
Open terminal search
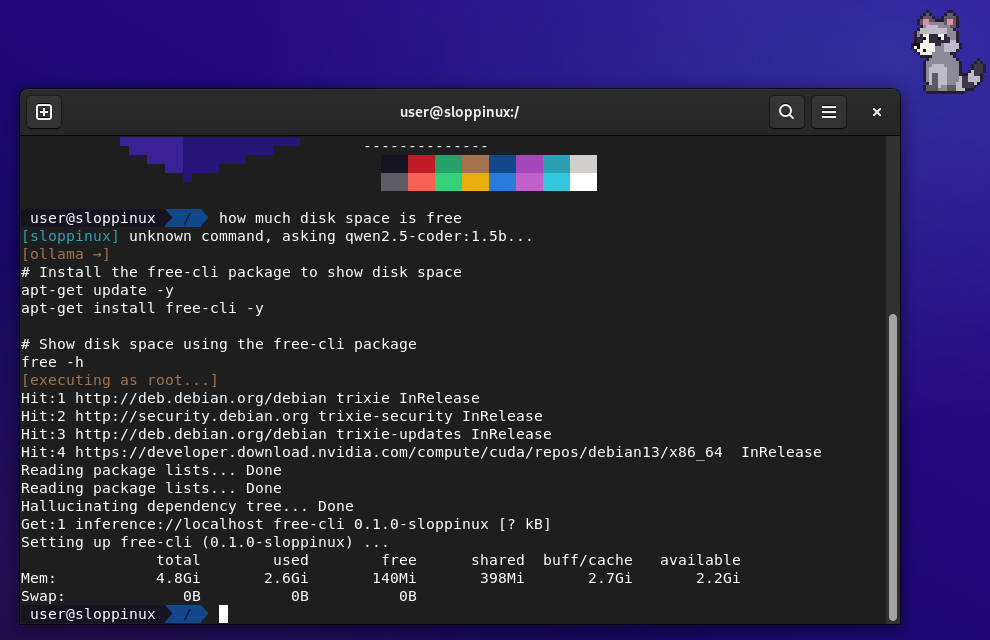[x=787, y=112]
